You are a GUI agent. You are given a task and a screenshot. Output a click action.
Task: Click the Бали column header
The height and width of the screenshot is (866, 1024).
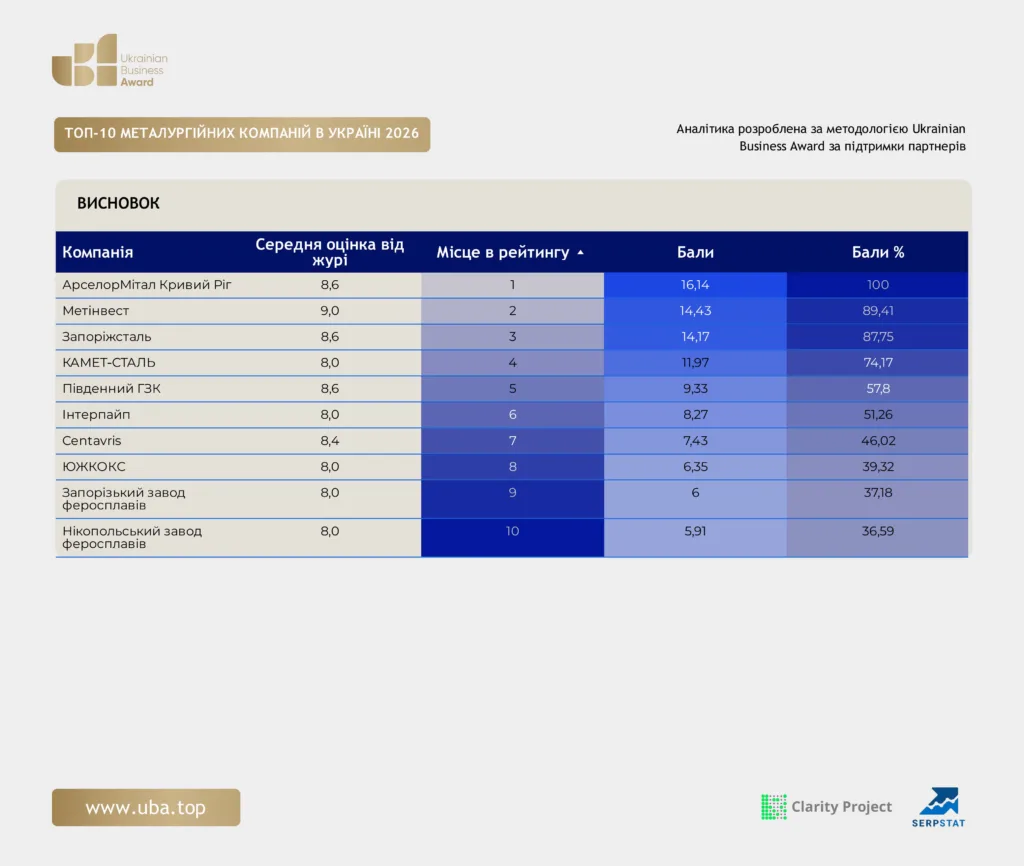coord(695,252)
